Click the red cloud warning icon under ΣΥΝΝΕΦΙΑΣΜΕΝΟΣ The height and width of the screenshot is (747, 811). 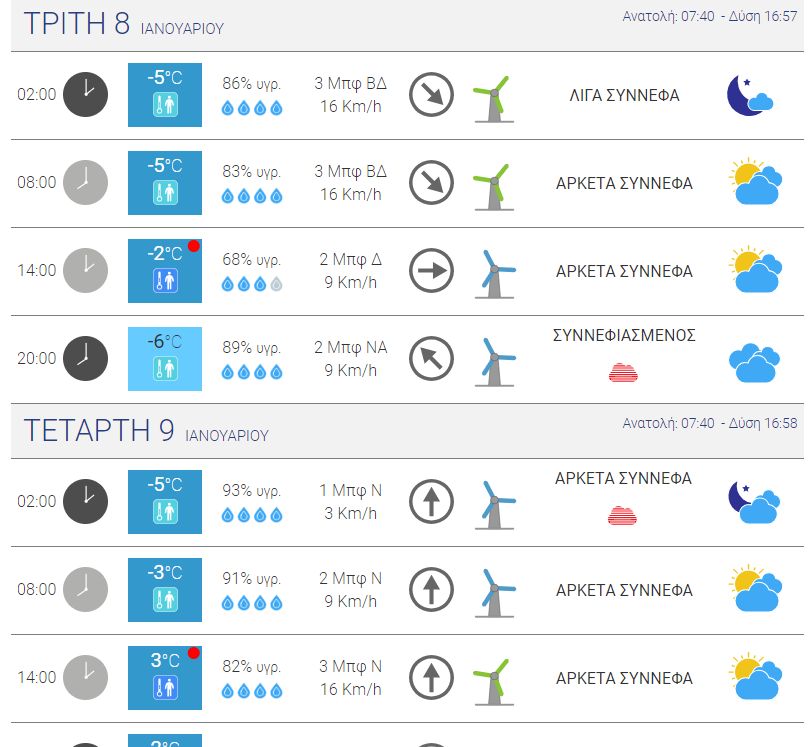tap(623, 372)
